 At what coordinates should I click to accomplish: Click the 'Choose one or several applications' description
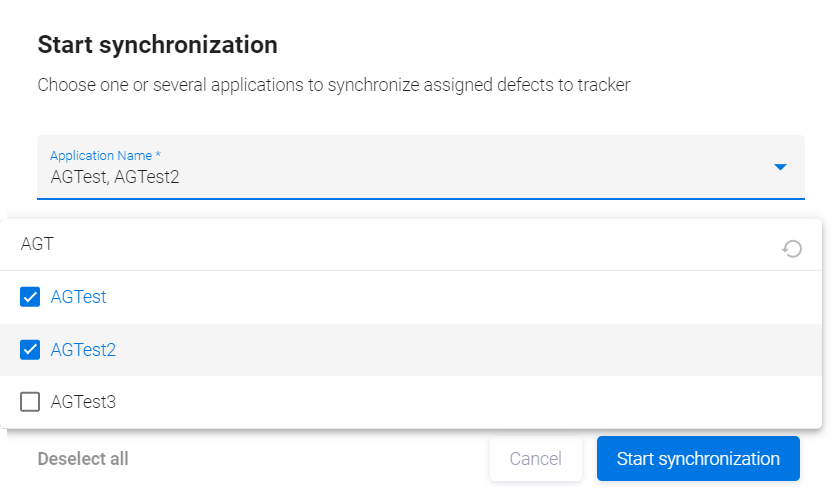click(x=334, y=85)
